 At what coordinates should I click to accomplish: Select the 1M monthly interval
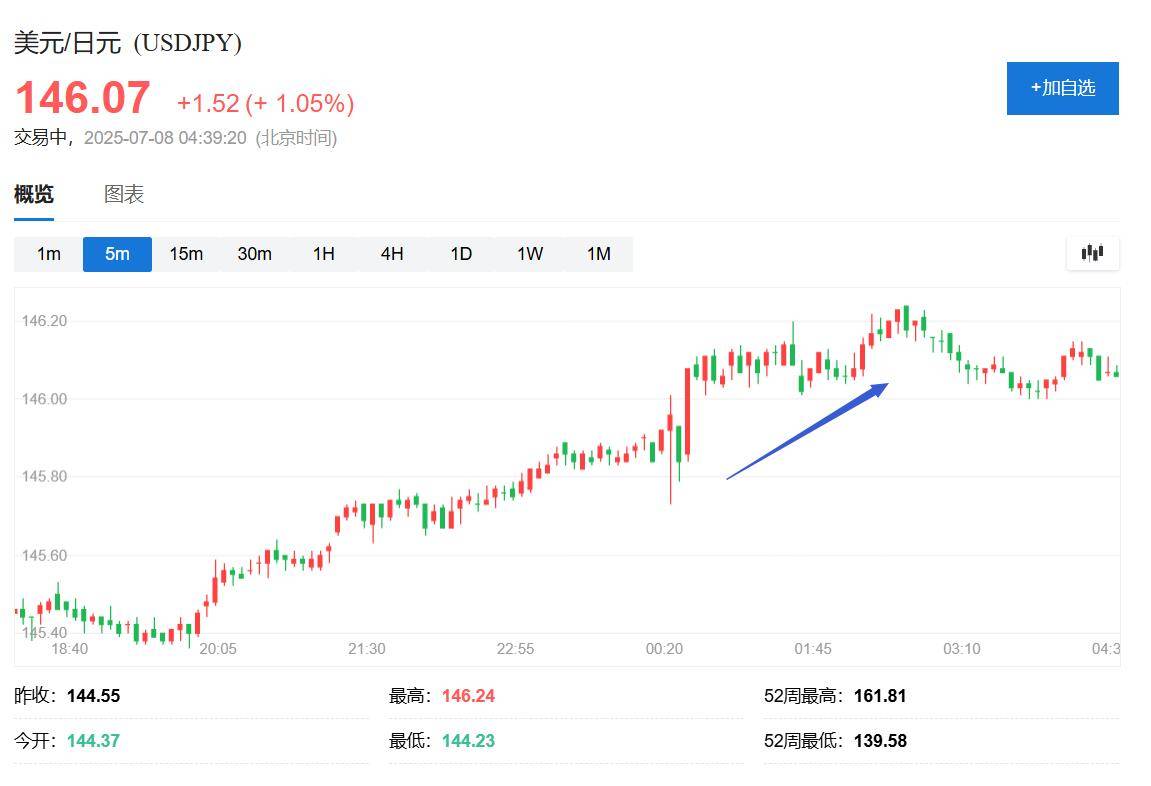pyautogui.click(x=599, y=254)
